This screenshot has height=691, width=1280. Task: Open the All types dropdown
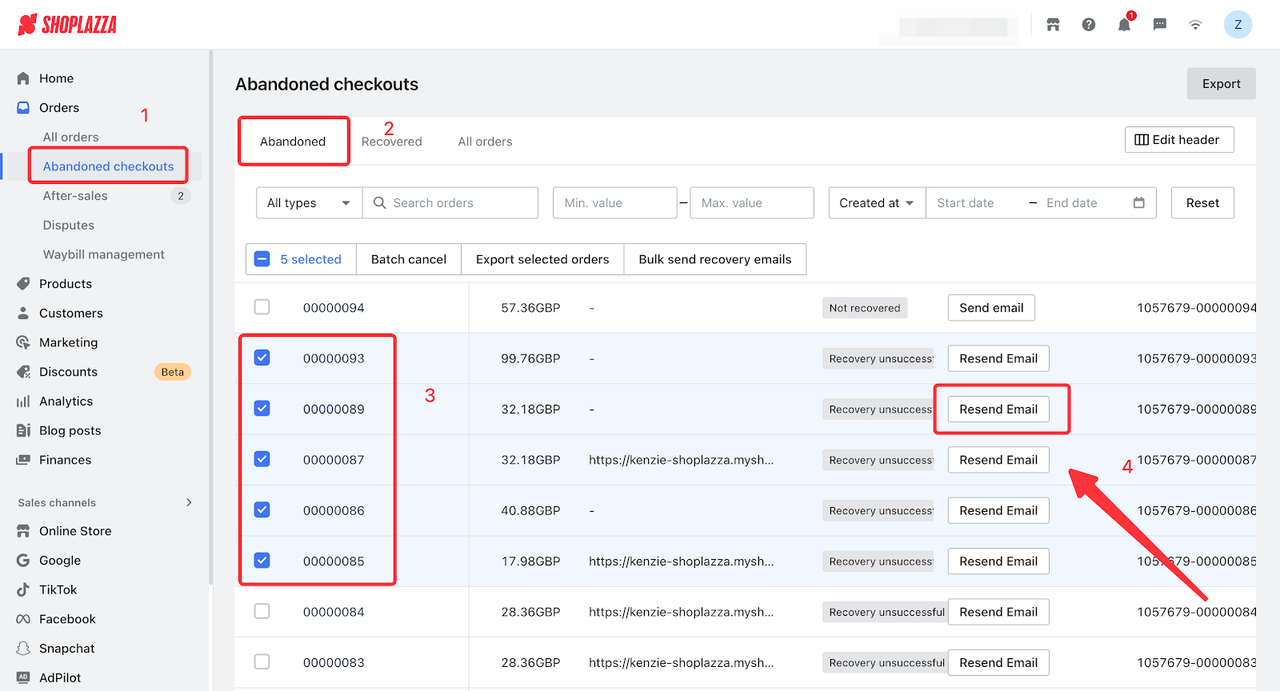point(308,203)
